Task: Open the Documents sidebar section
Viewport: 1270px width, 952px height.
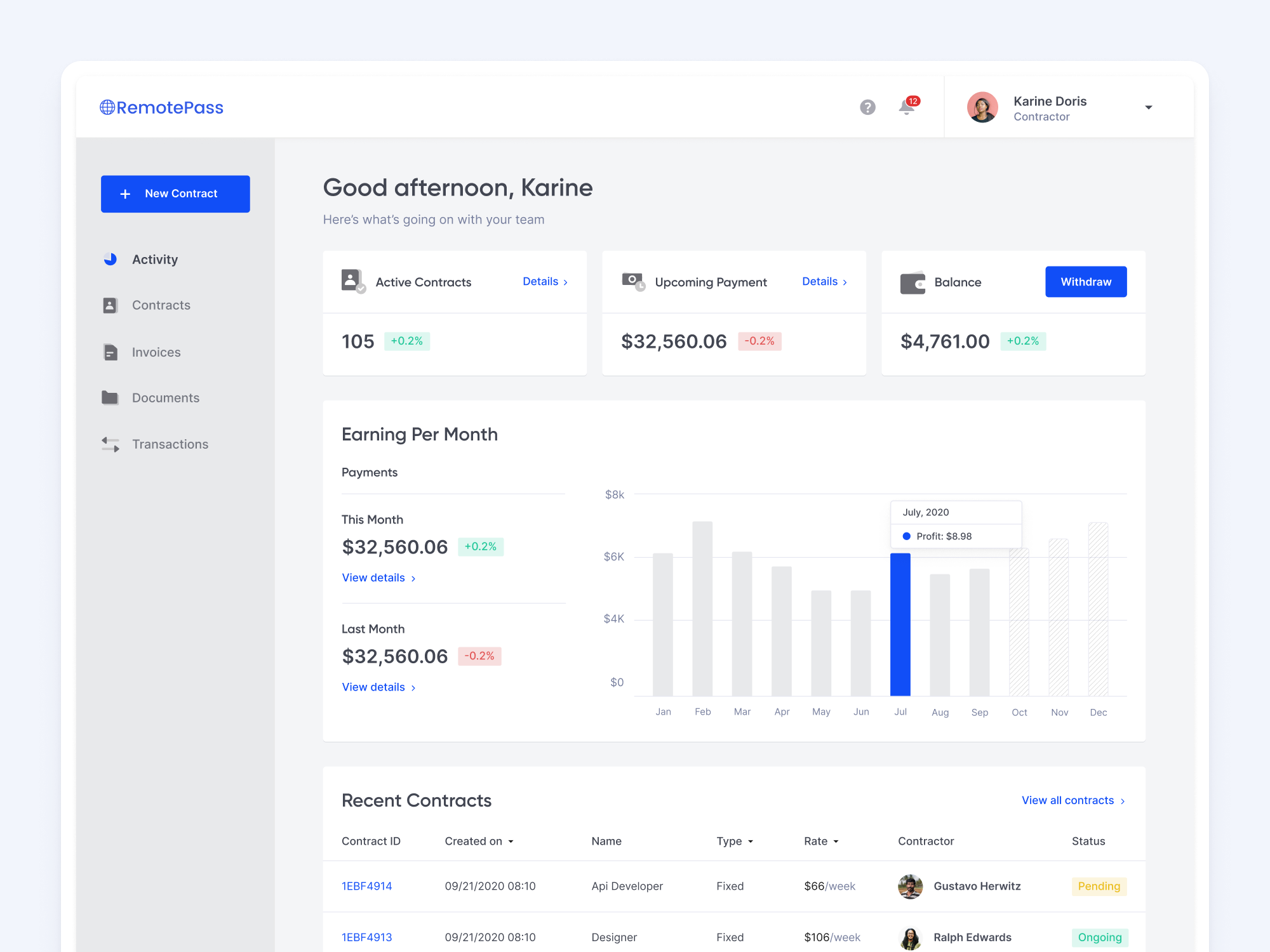Action: (165, 398)
